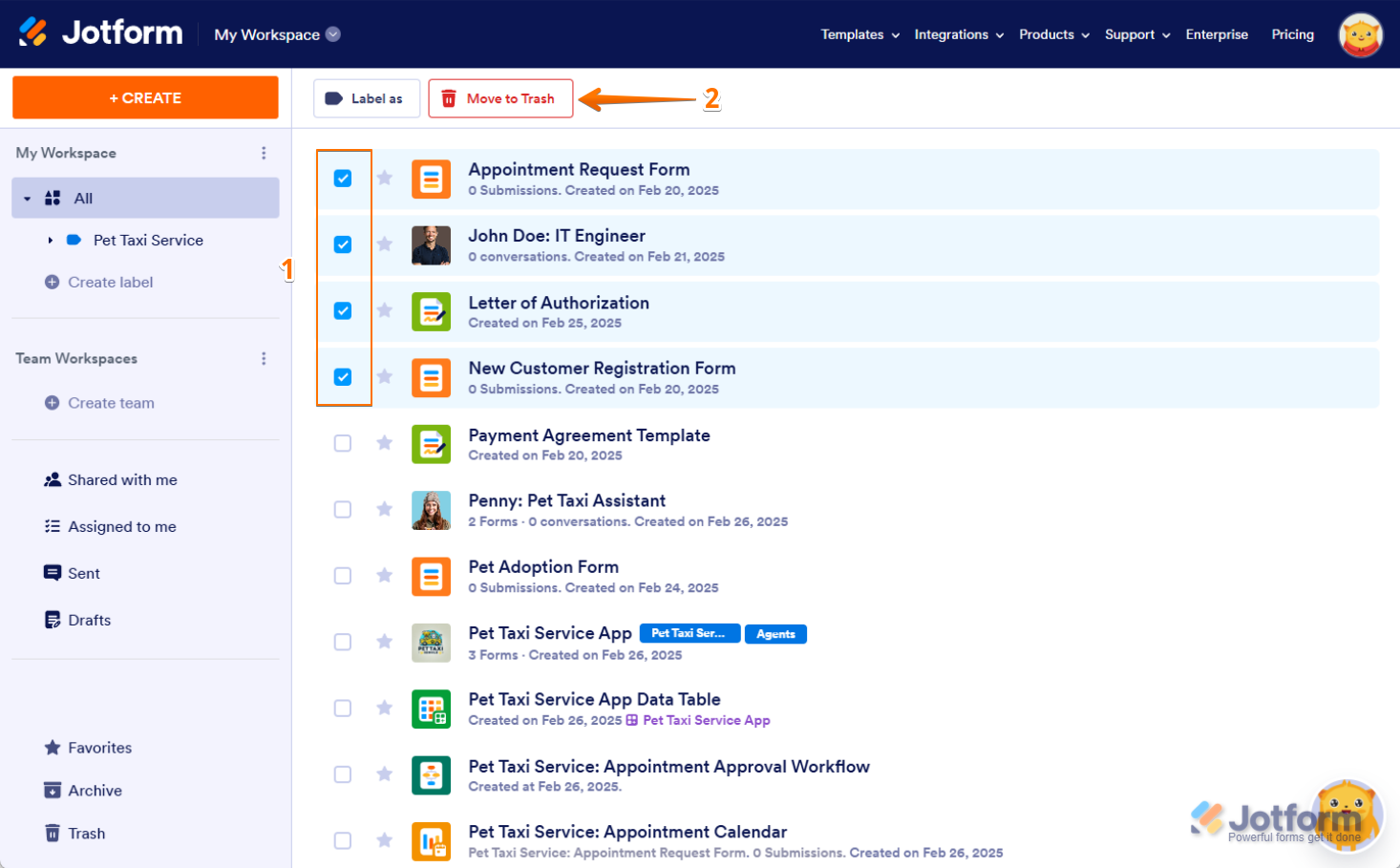Go to Shared with me
1400x868 pixels.
pyautogui.click(x=121, y=480)
